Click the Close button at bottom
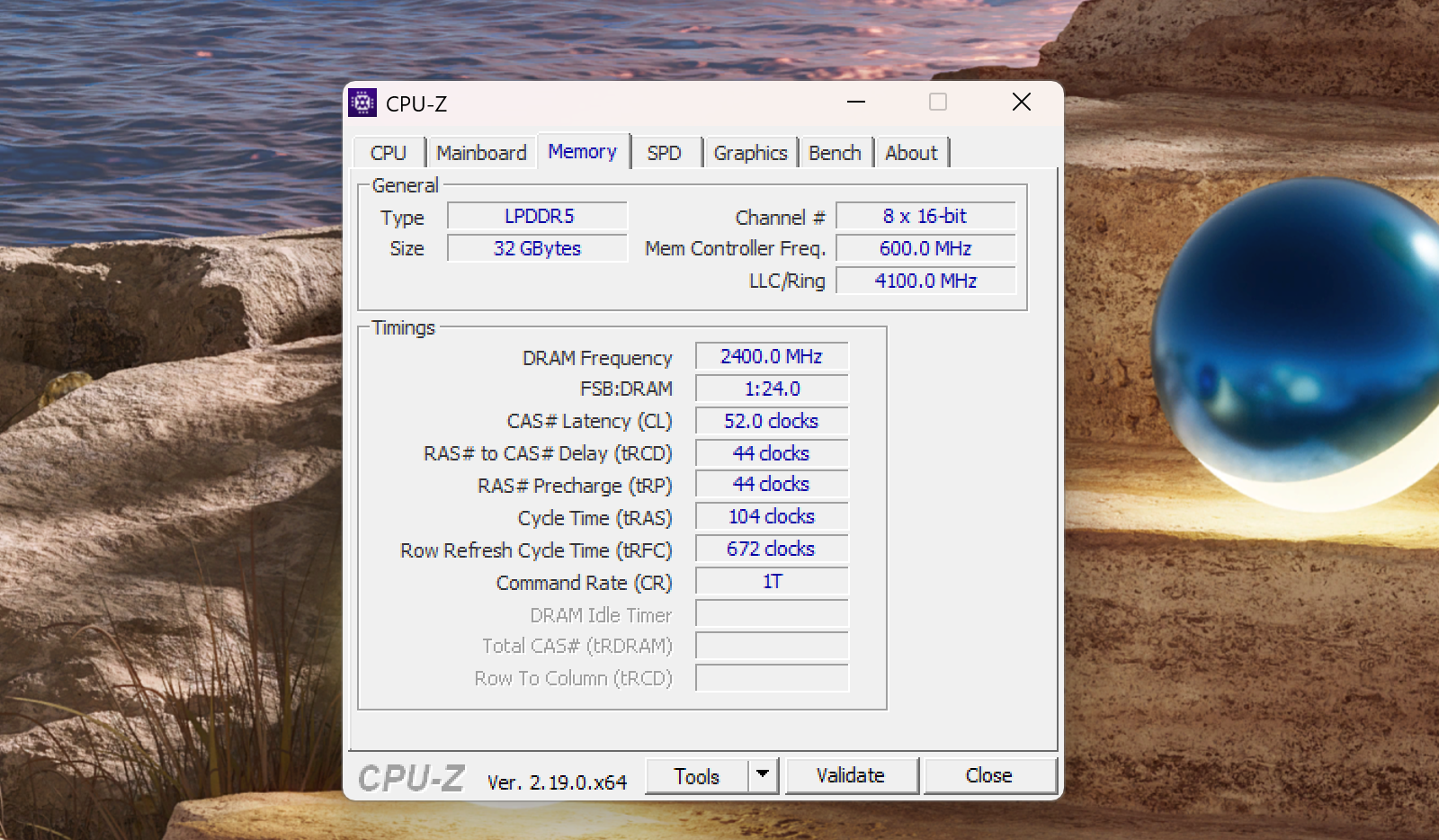 tap(989, 775)
